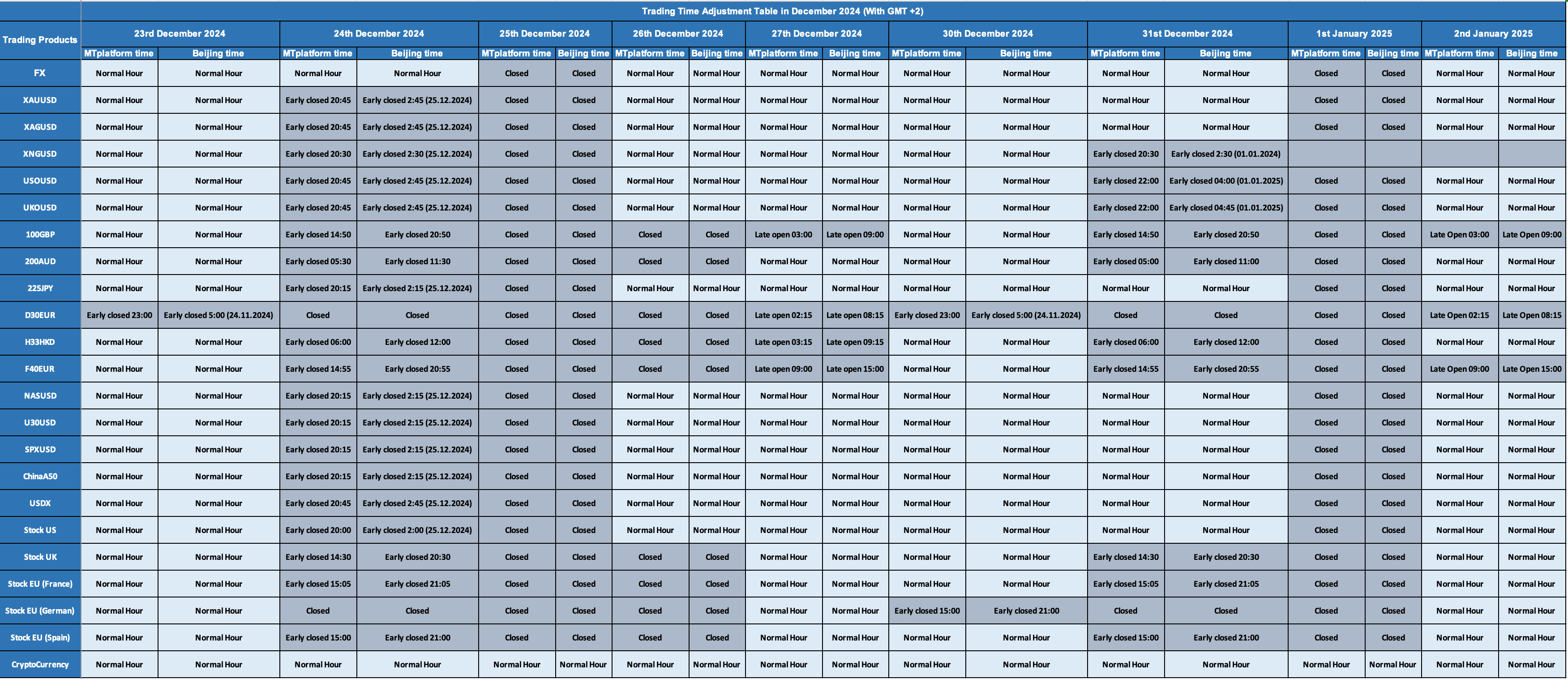Click the '225JPY' product row label
This screenshot has width=1568, height=679.
point(40,288)
